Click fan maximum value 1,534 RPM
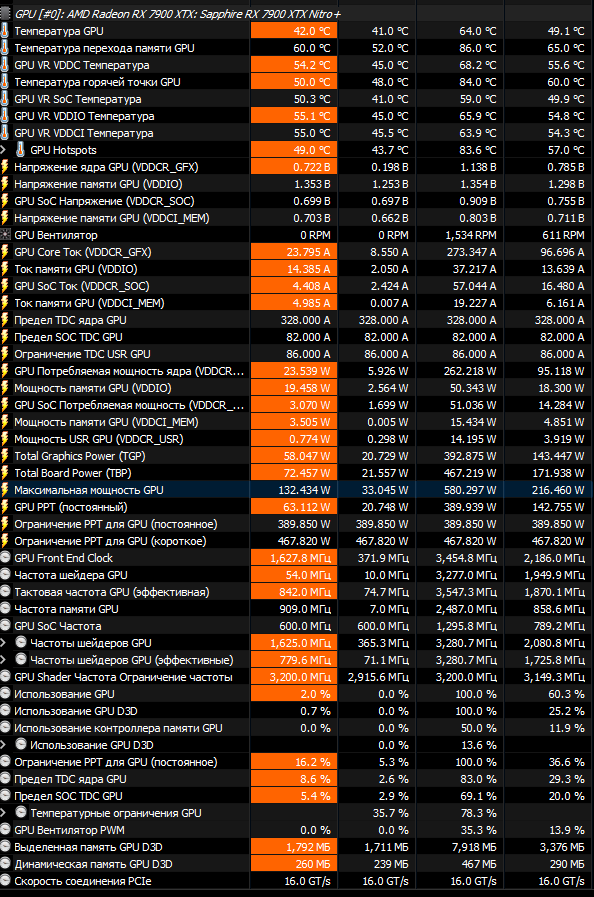Screen dimensions: 594x897 (x=471, y=235)
